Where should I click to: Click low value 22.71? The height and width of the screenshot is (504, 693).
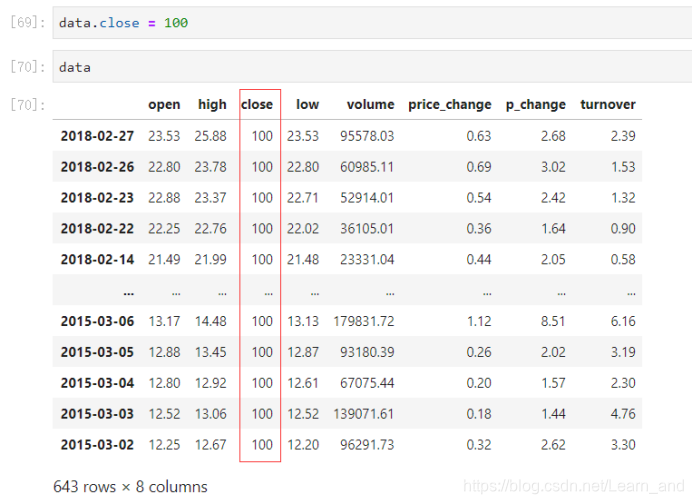coord(303,198)
